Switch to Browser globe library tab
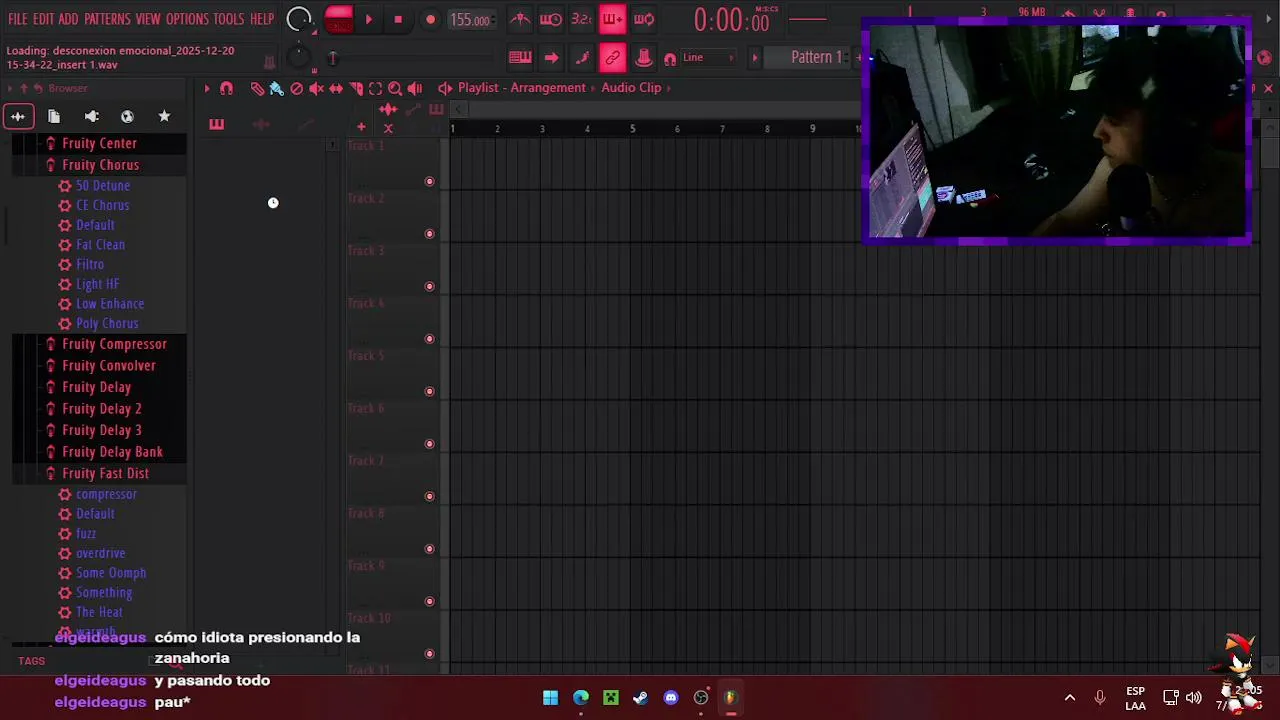Viewport: 1280px width, 720px height. (x=127, y=117)
